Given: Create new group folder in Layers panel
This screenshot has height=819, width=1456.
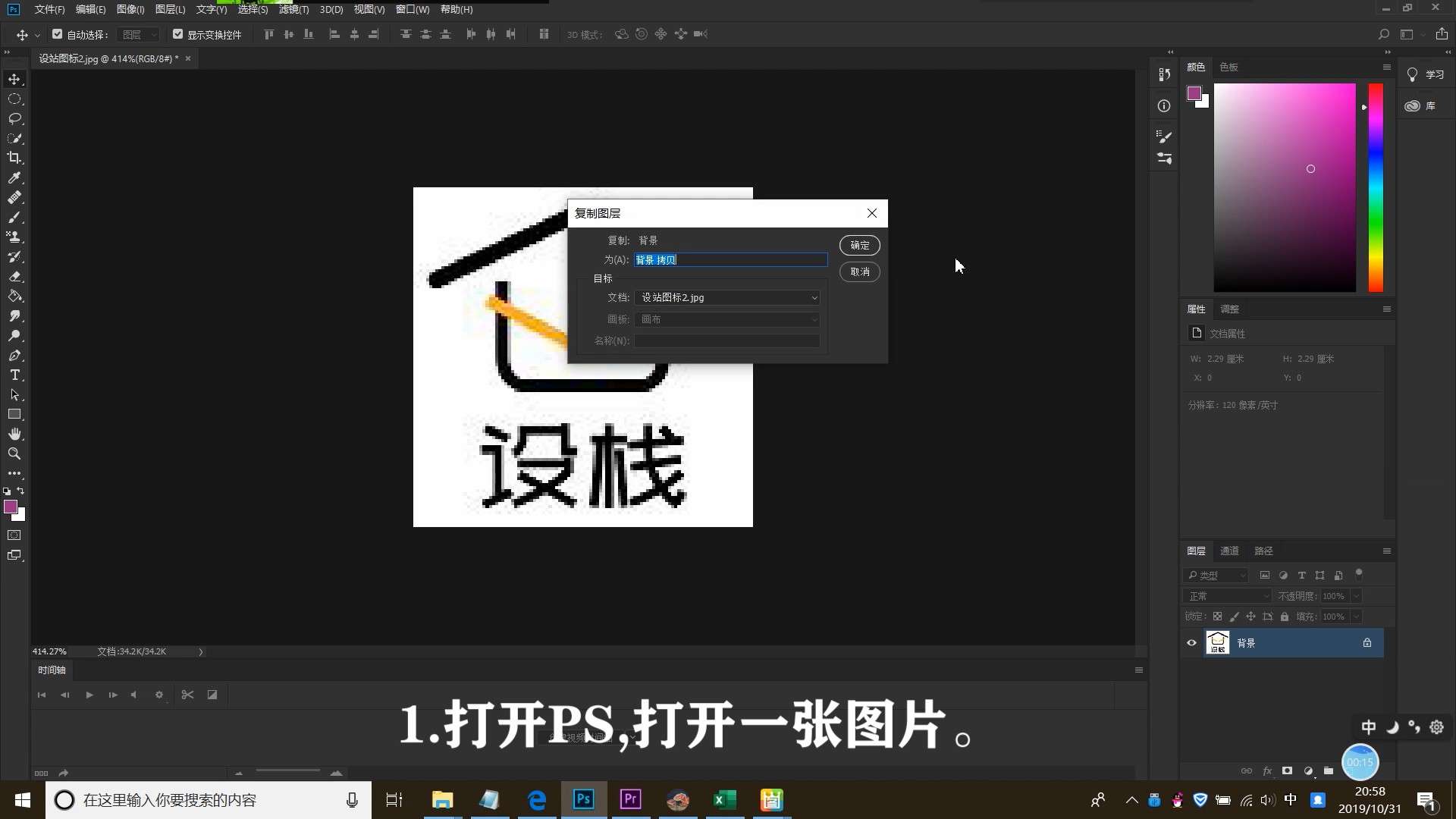Looking at the screenshot, I should click(1329, 770).
